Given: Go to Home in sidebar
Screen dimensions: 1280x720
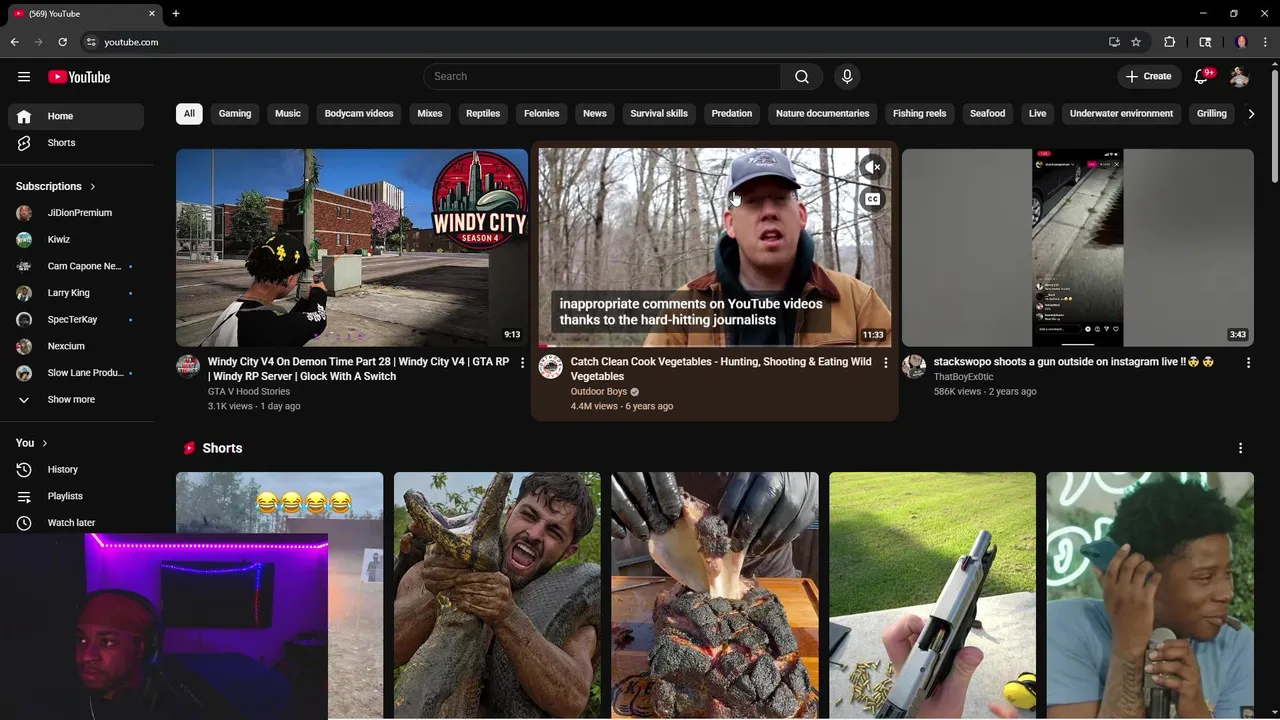Looking at the screenshot, I should click(76, 116).
